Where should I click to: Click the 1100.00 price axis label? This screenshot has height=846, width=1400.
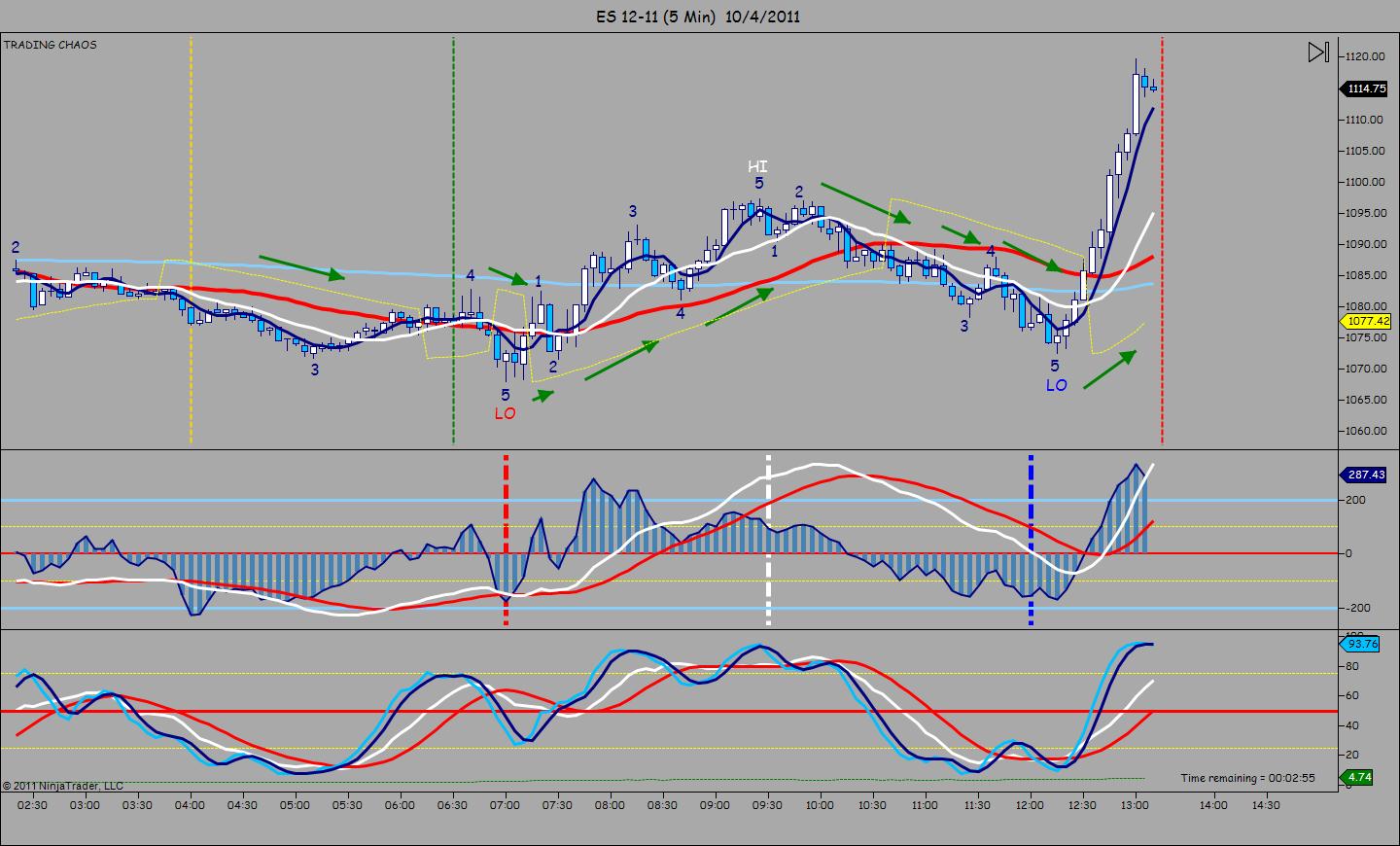point(1365,182)
